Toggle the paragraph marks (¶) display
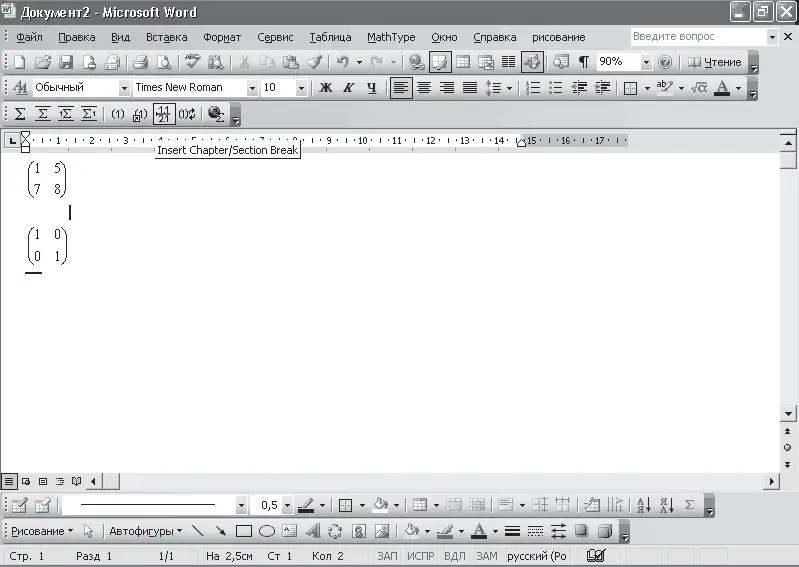Viewport: 799px width, 567px height. 584,62
